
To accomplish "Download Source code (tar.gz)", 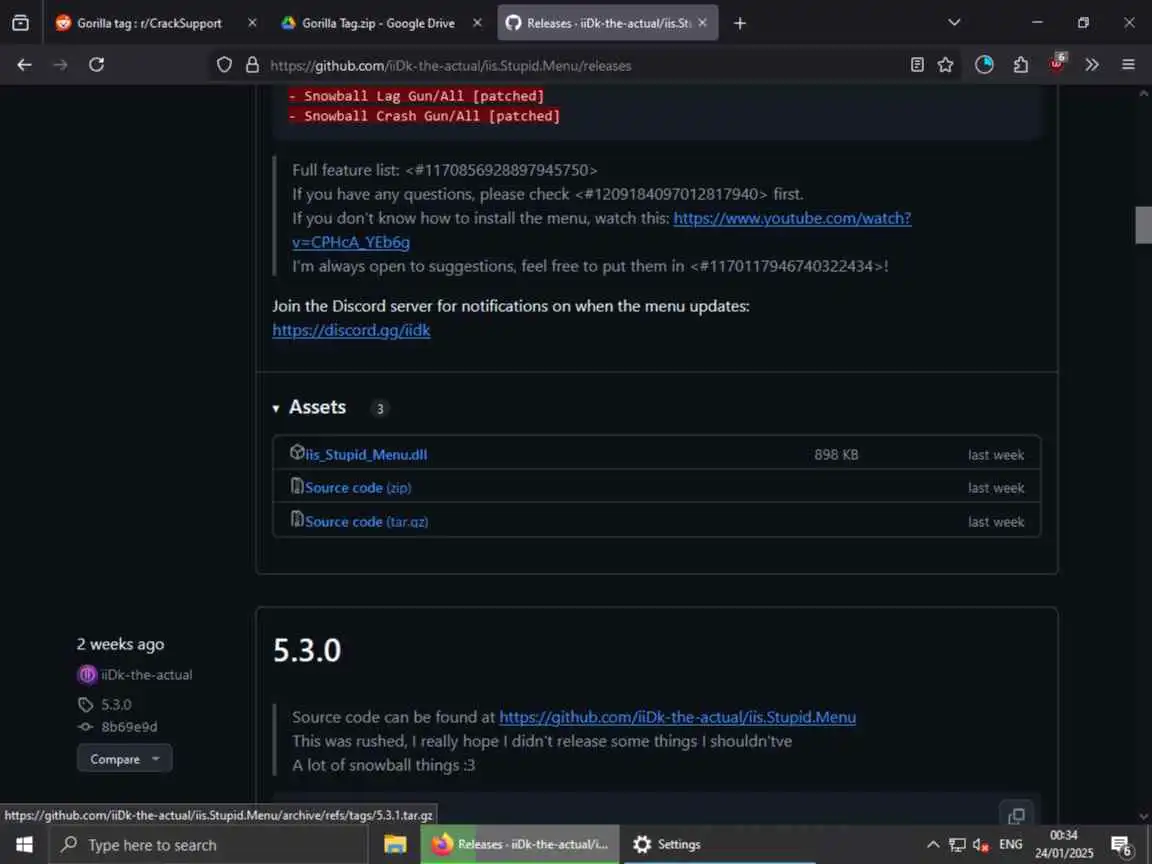I will (367, 522).
